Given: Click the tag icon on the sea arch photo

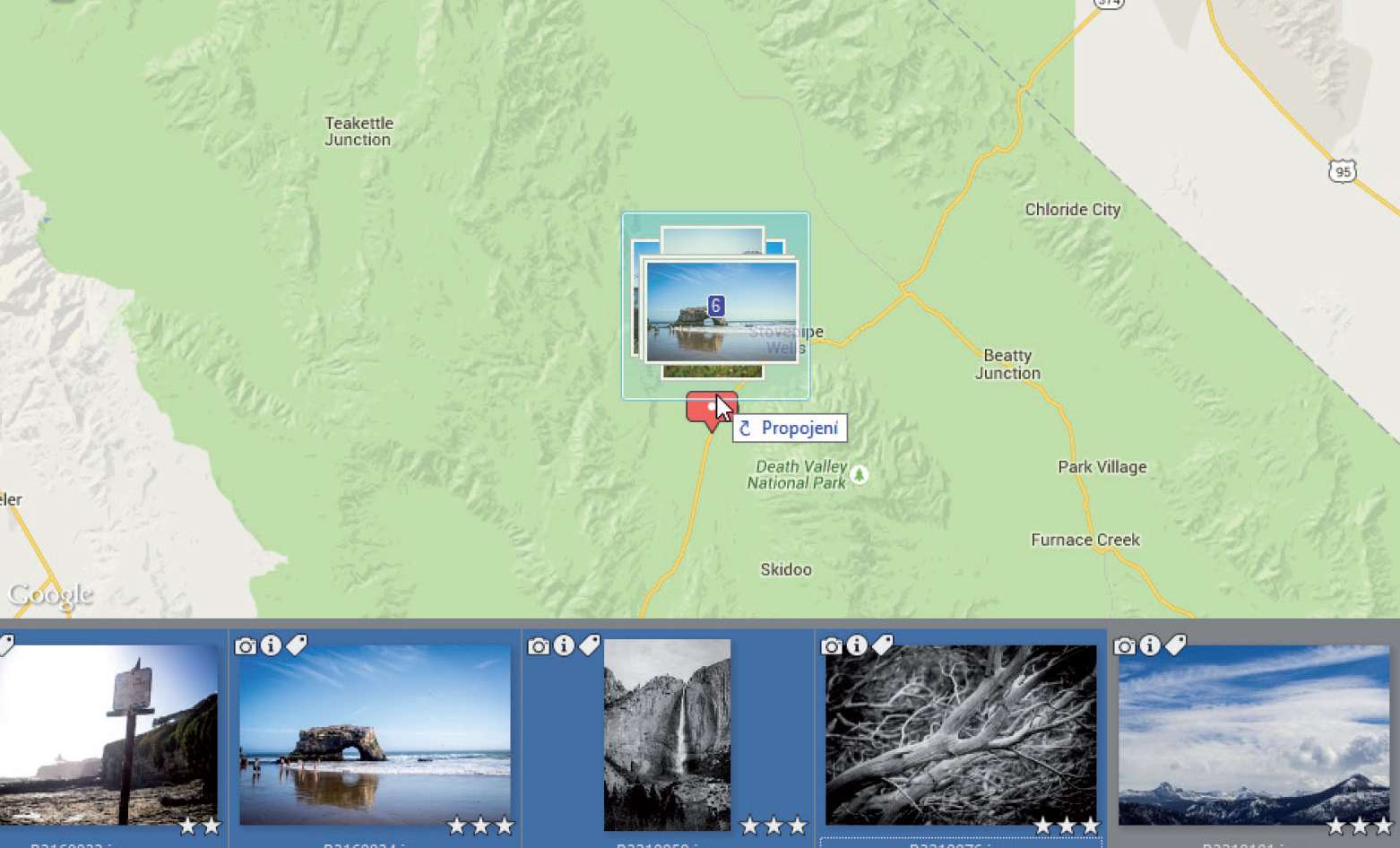Looking at the screenshot, I should click(297, 645).
